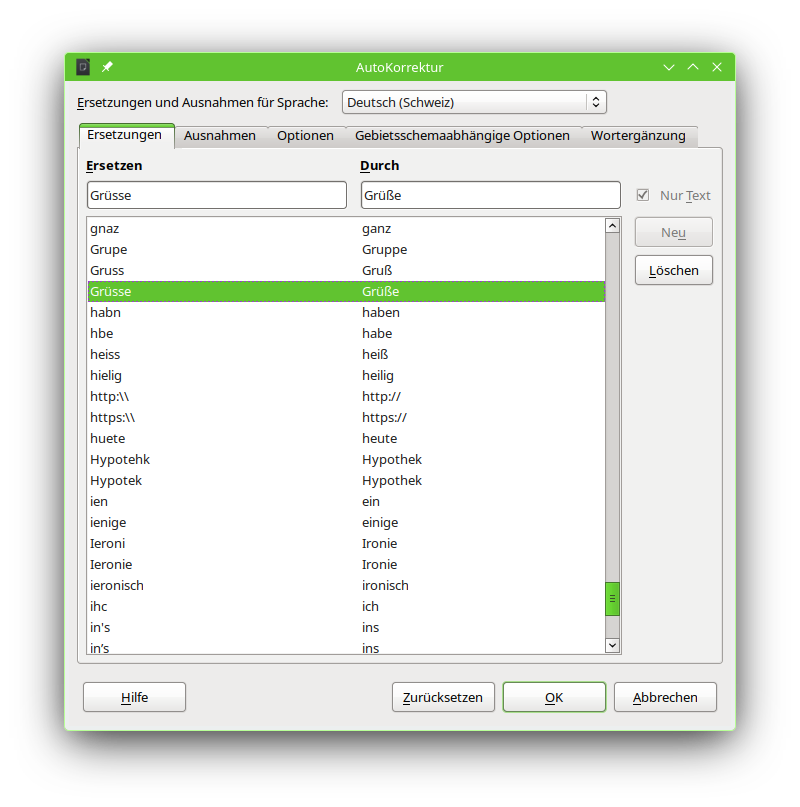
Task: Click Abbrechen to cancel the dialog
Action: [x=665, y=697]
